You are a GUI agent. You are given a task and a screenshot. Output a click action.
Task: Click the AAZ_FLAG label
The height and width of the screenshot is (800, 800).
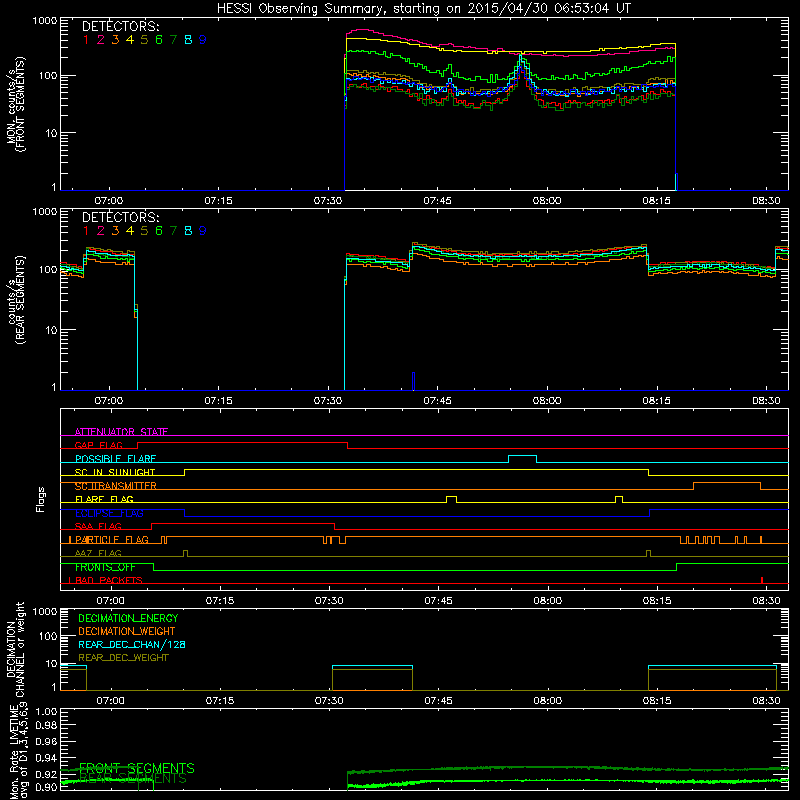[x=98, y=553]
